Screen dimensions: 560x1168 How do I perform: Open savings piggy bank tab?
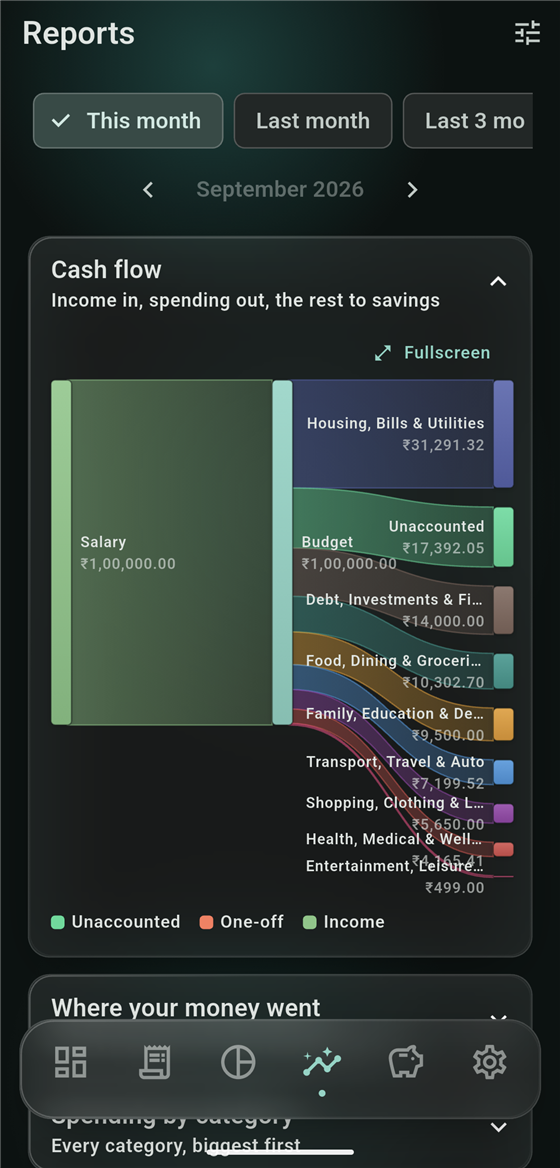tap(406, 1061)
